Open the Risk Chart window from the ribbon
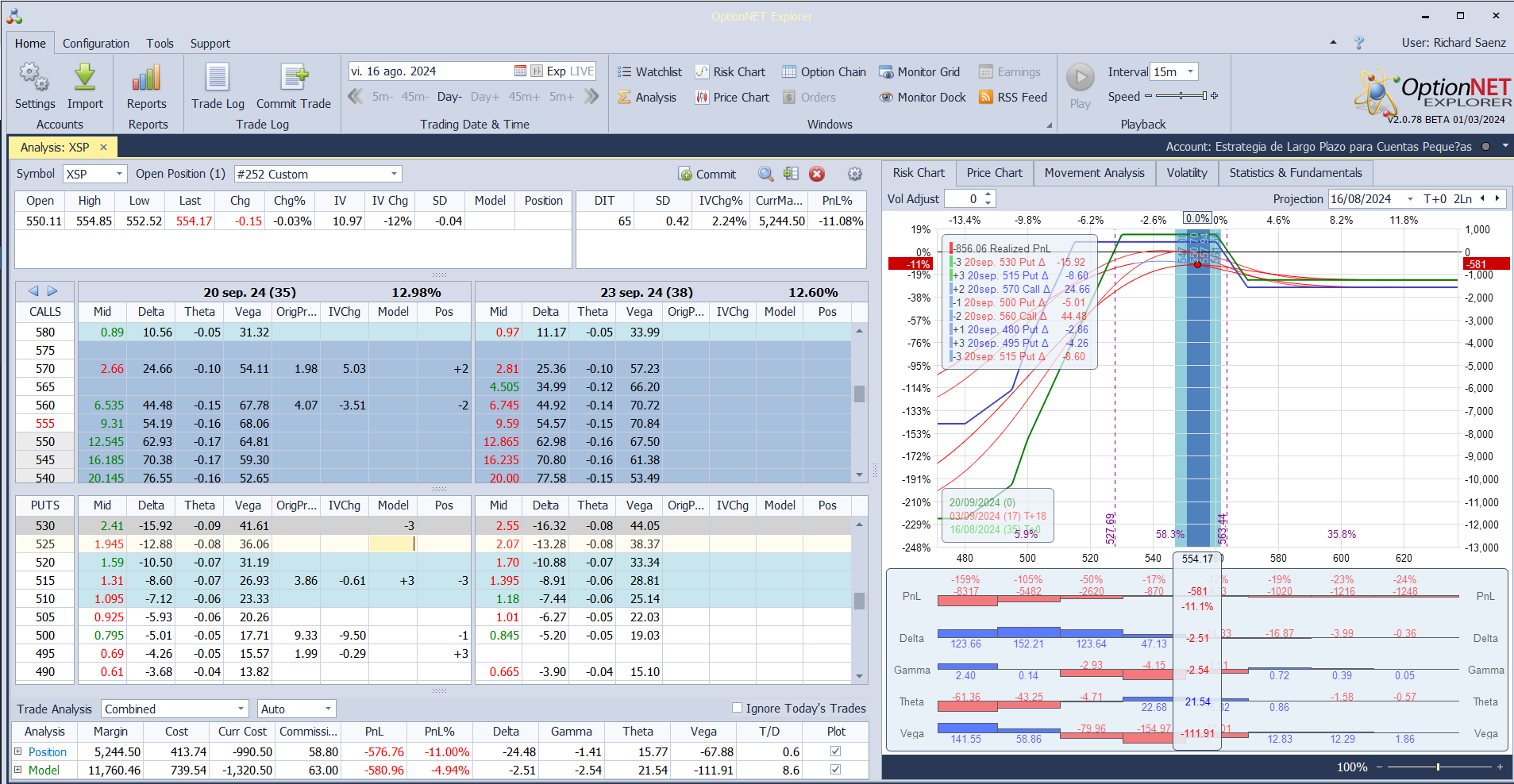Image resolution: width=1514 pixels, height=784 pixels. click(x=730, y=72)
